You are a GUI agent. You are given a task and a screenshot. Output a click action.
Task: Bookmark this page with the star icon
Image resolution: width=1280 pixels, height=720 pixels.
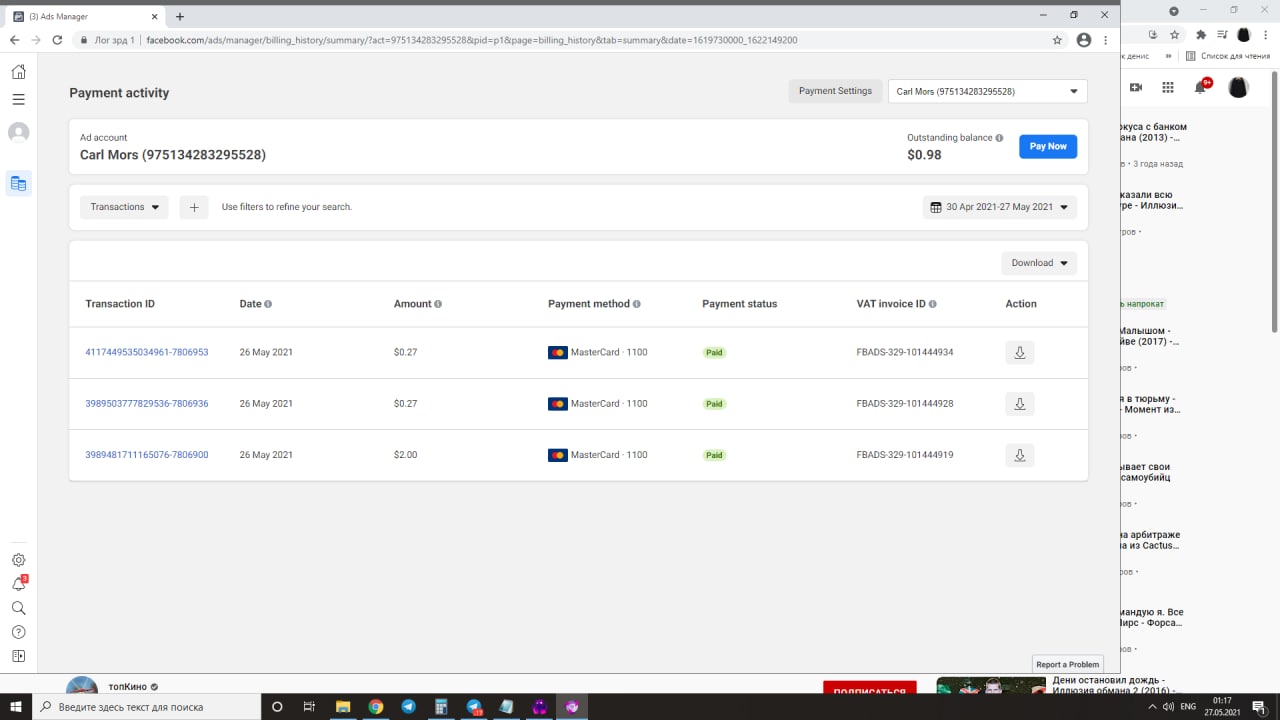1057,40
